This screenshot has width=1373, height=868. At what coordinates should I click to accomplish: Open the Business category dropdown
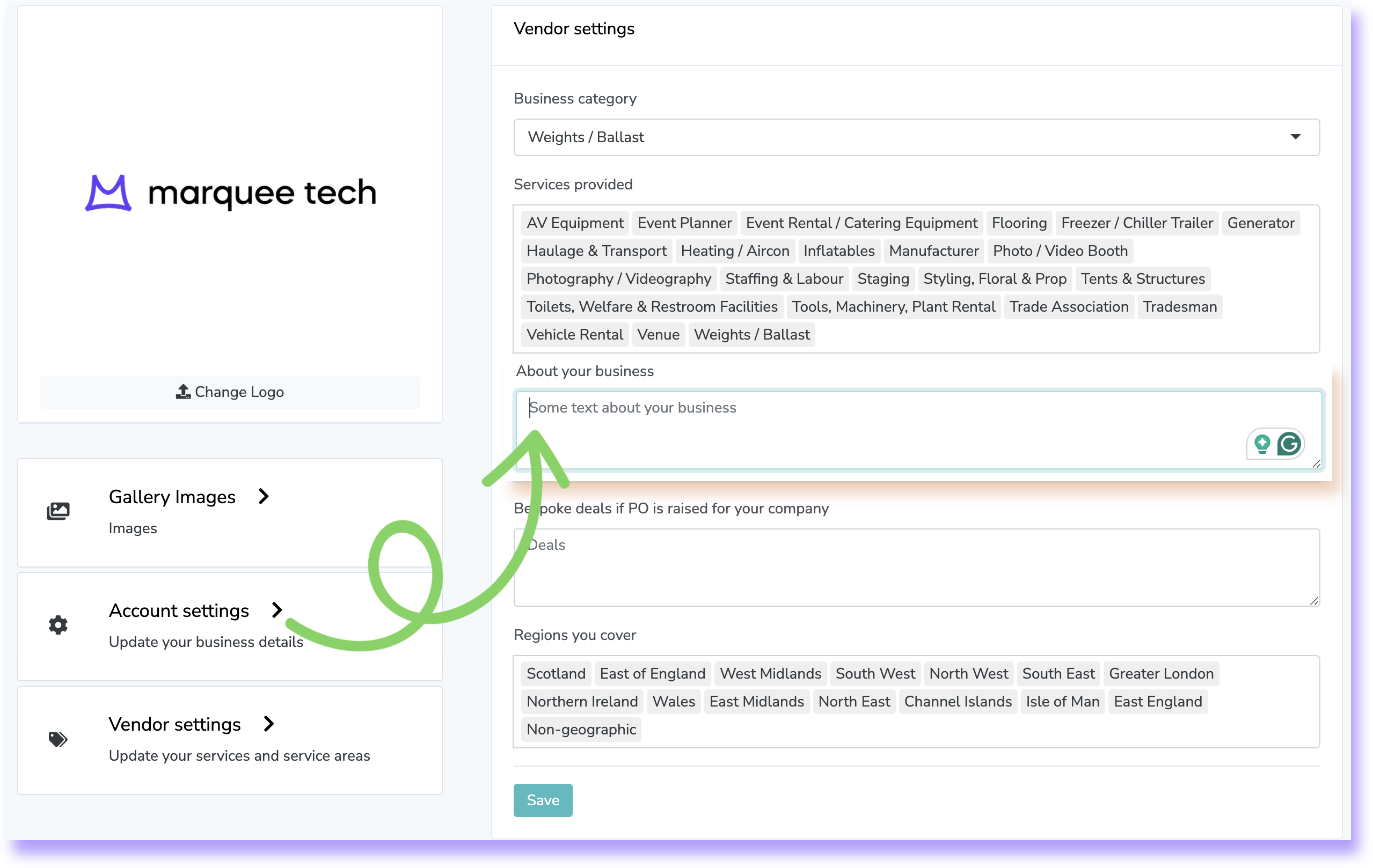916,137
